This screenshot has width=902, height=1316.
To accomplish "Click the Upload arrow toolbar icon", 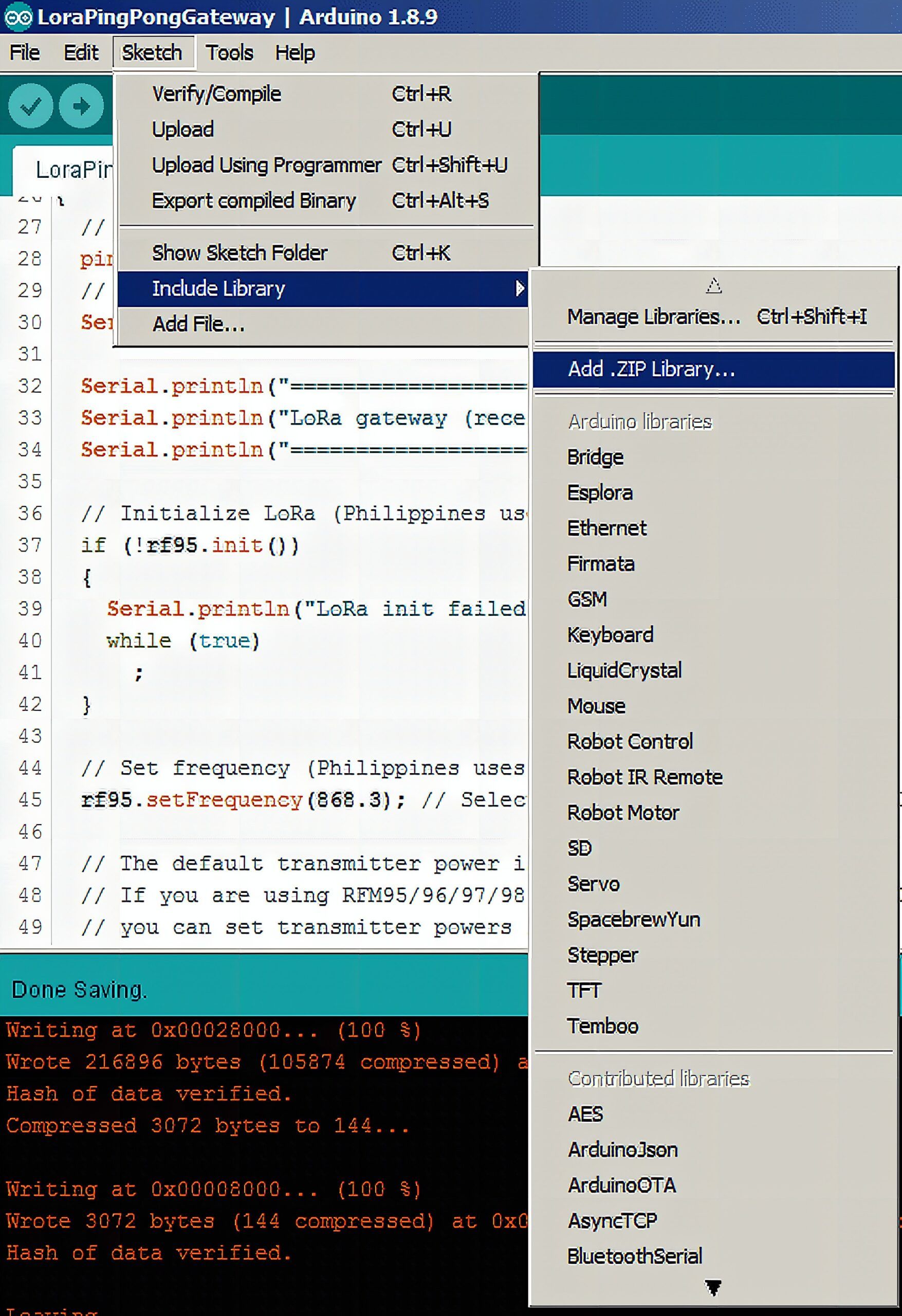I will coord(82,106).
